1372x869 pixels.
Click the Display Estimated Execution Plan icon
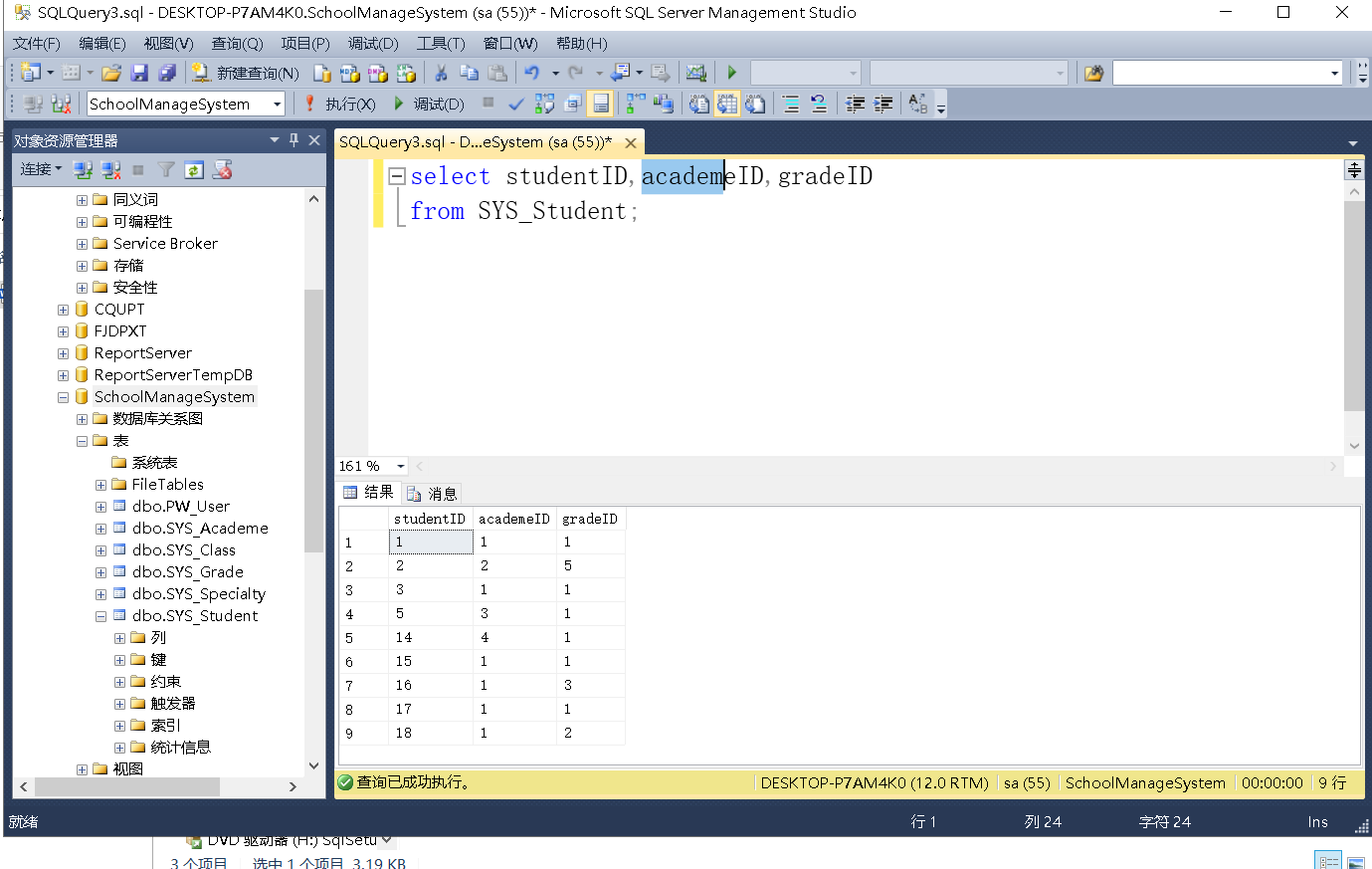pos(544,104)
